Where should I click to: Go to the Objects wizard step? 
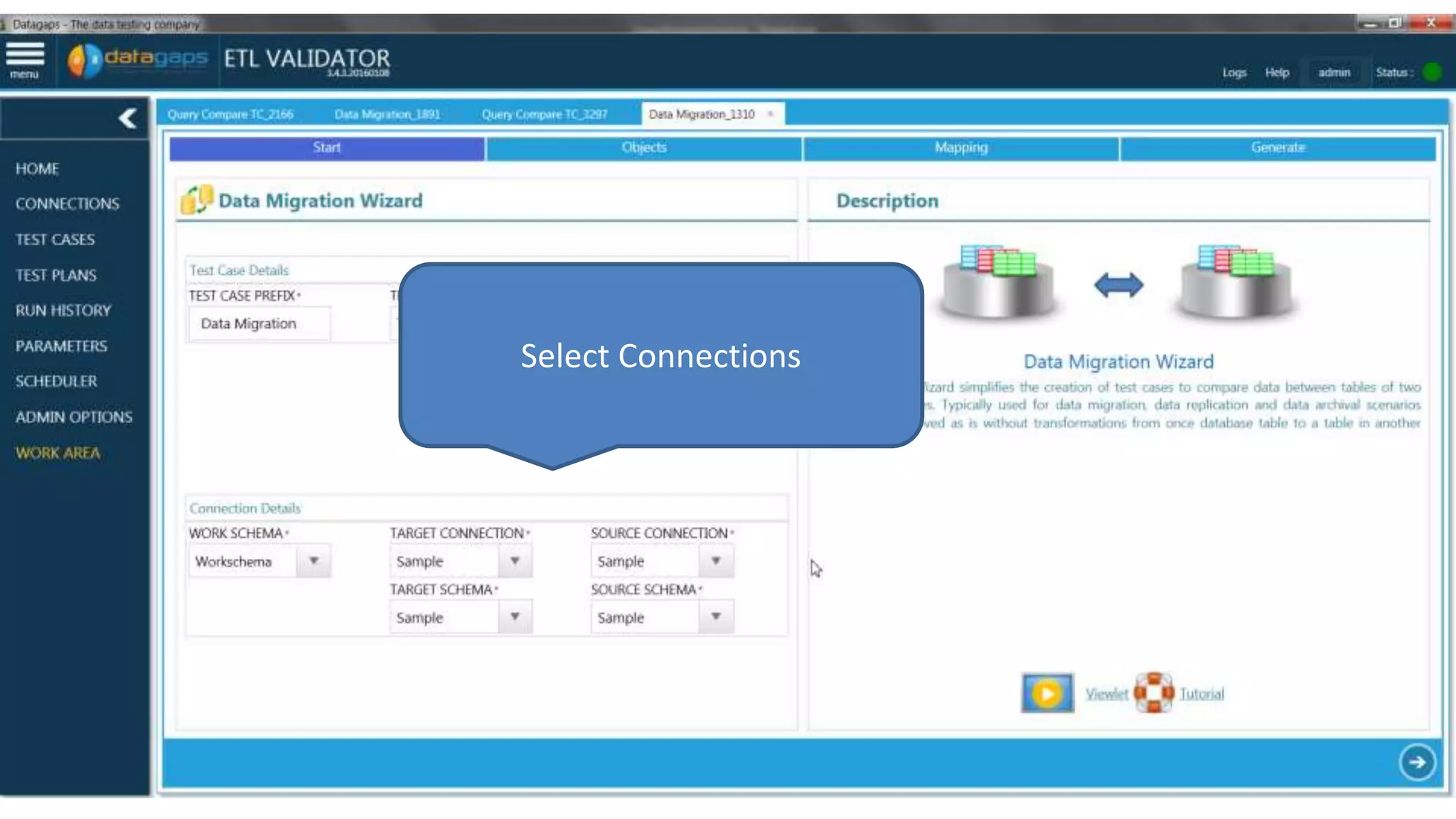[x=644, y=148]
